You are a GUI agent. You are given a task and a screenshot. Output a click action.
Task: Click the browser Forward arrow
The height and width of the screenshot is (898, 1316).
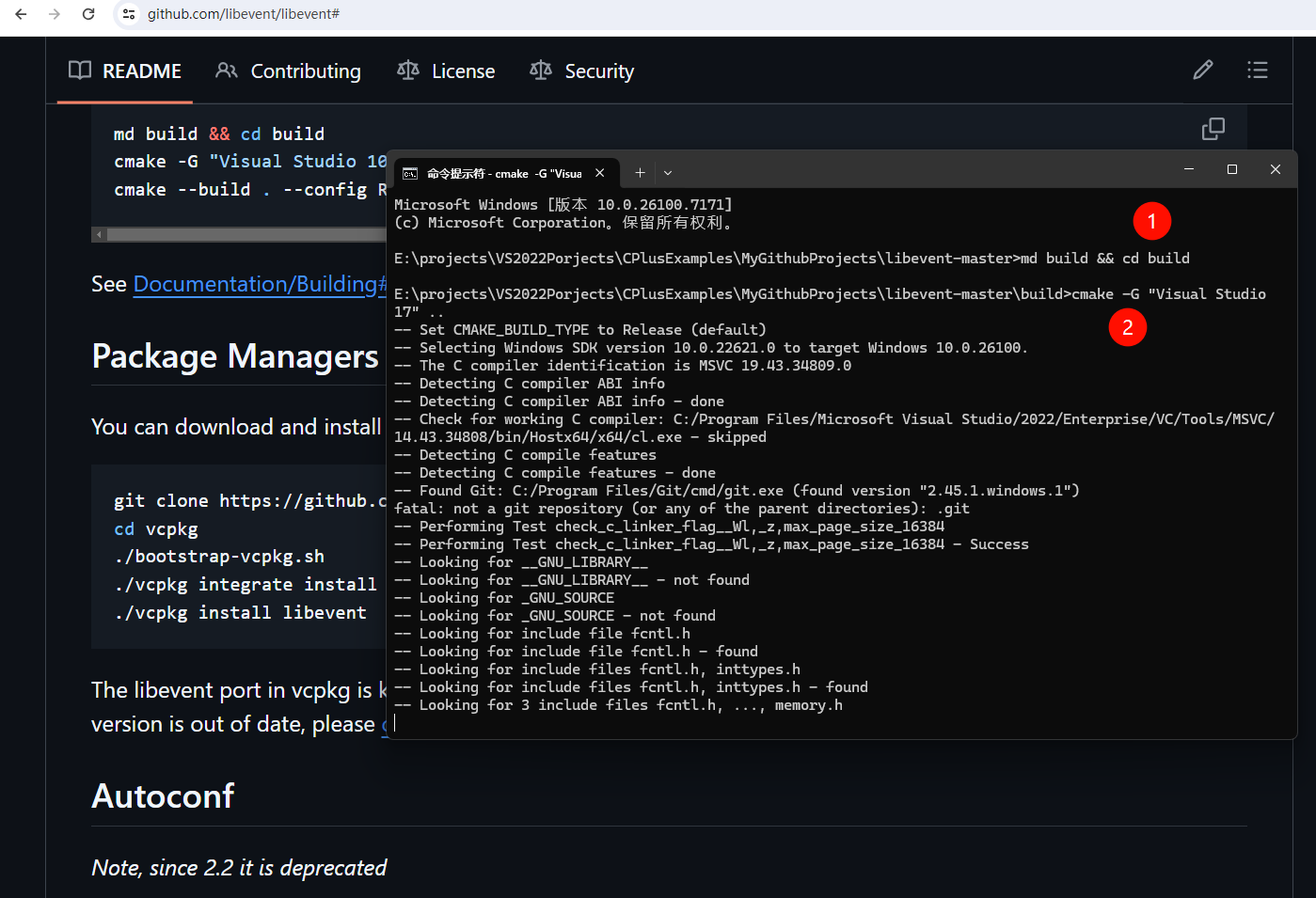click(x=55, y=14)
